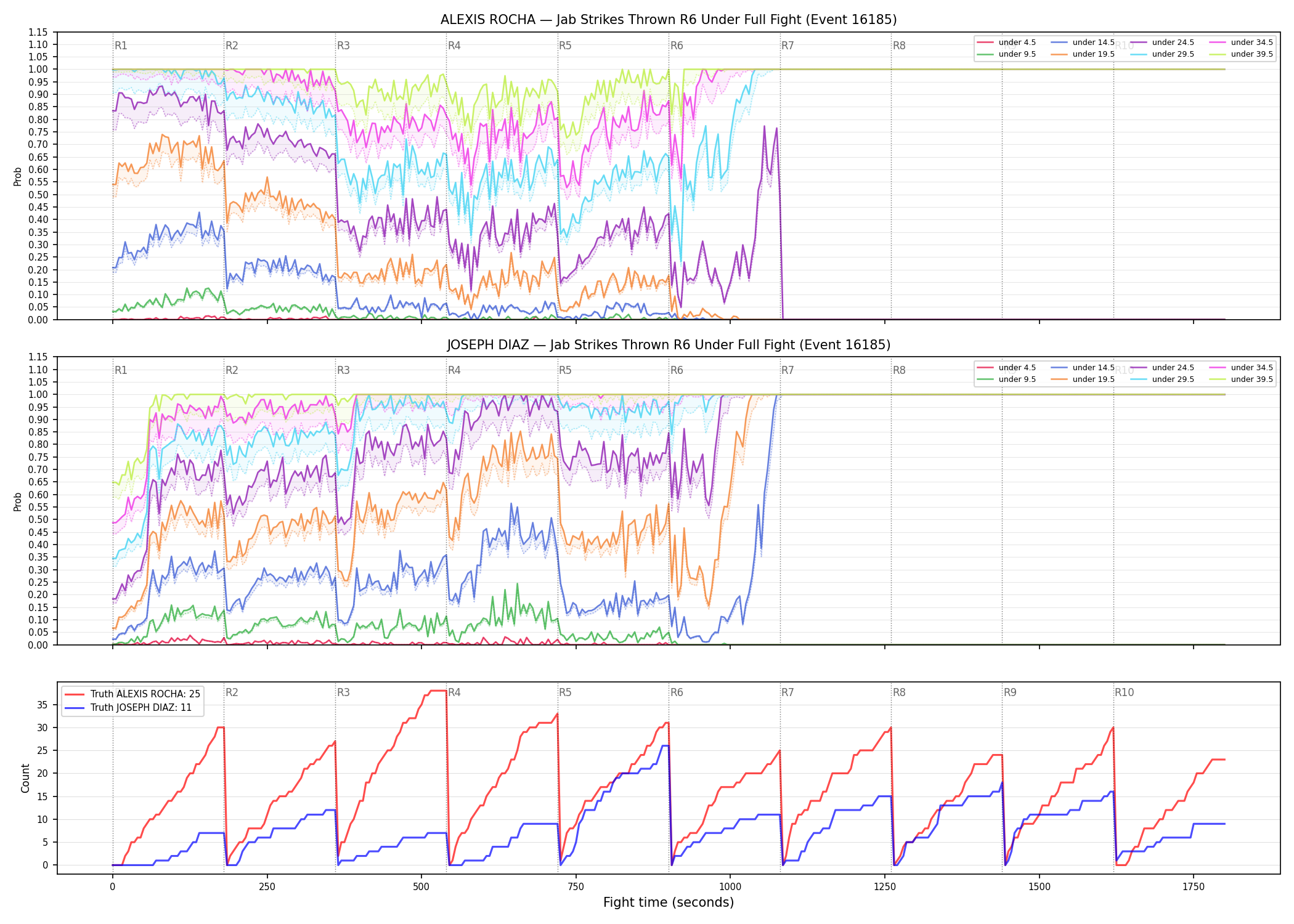
Task: Click the R7 label in the Count chart
Action: [x=787, y=692]
